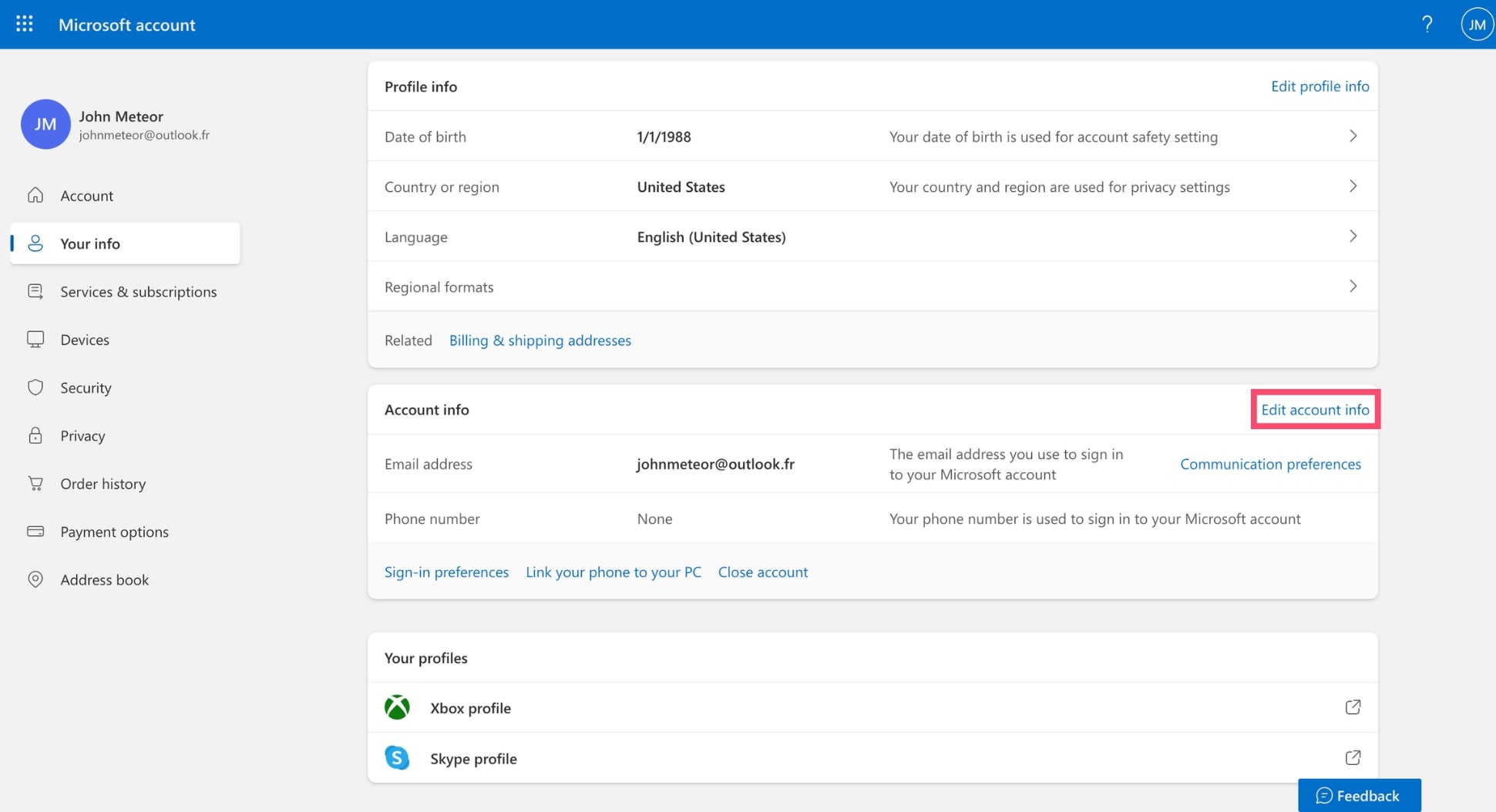Click the Profile info section heading

(x=421, y=86)
